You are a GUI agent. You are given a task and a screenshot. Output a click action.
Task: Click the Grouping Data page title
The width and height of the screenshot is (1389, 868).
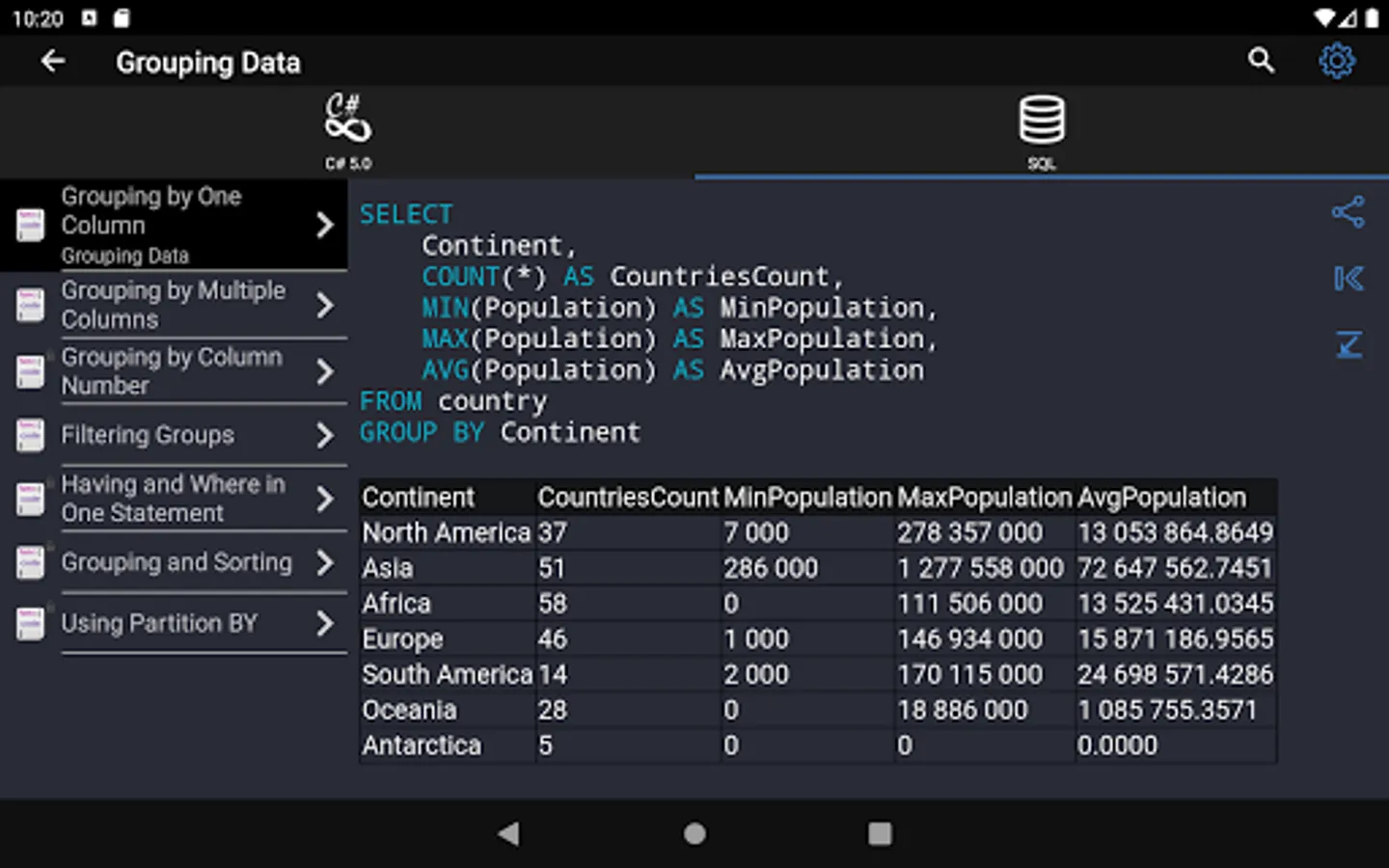click(208, 63)
